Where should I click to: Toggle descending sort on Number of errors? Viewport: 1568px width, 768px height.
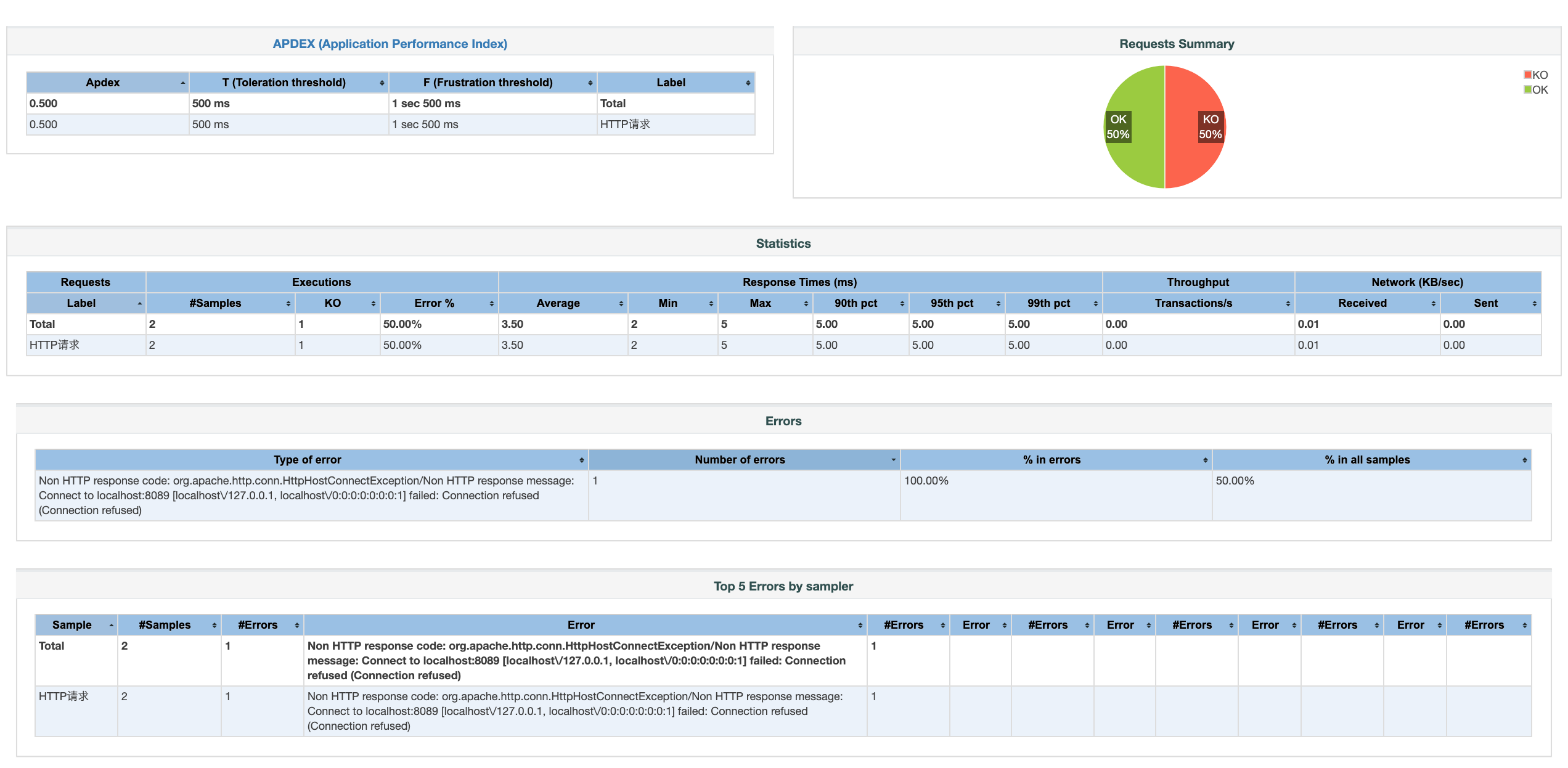[x=893, y=460]
